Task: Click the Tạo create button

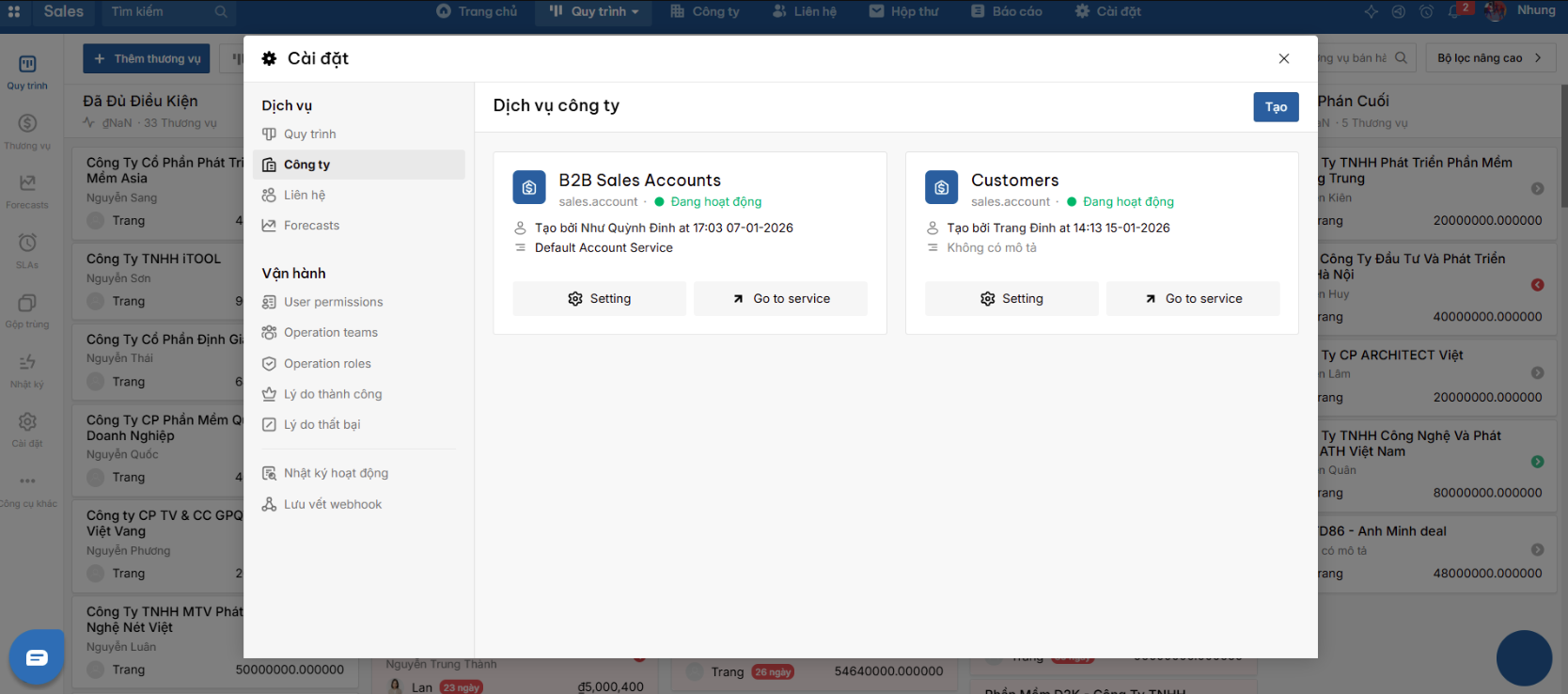Action: point(1276,107)
